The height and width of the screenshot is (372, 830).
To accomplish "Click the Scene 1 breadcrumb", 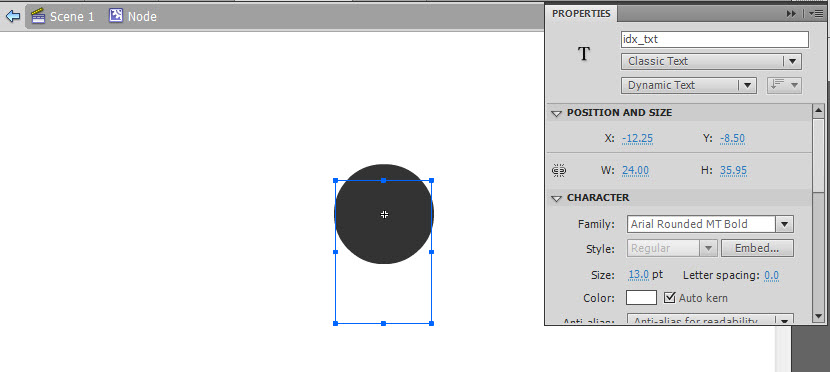I will pyautogui.click(x=72, y=16).
